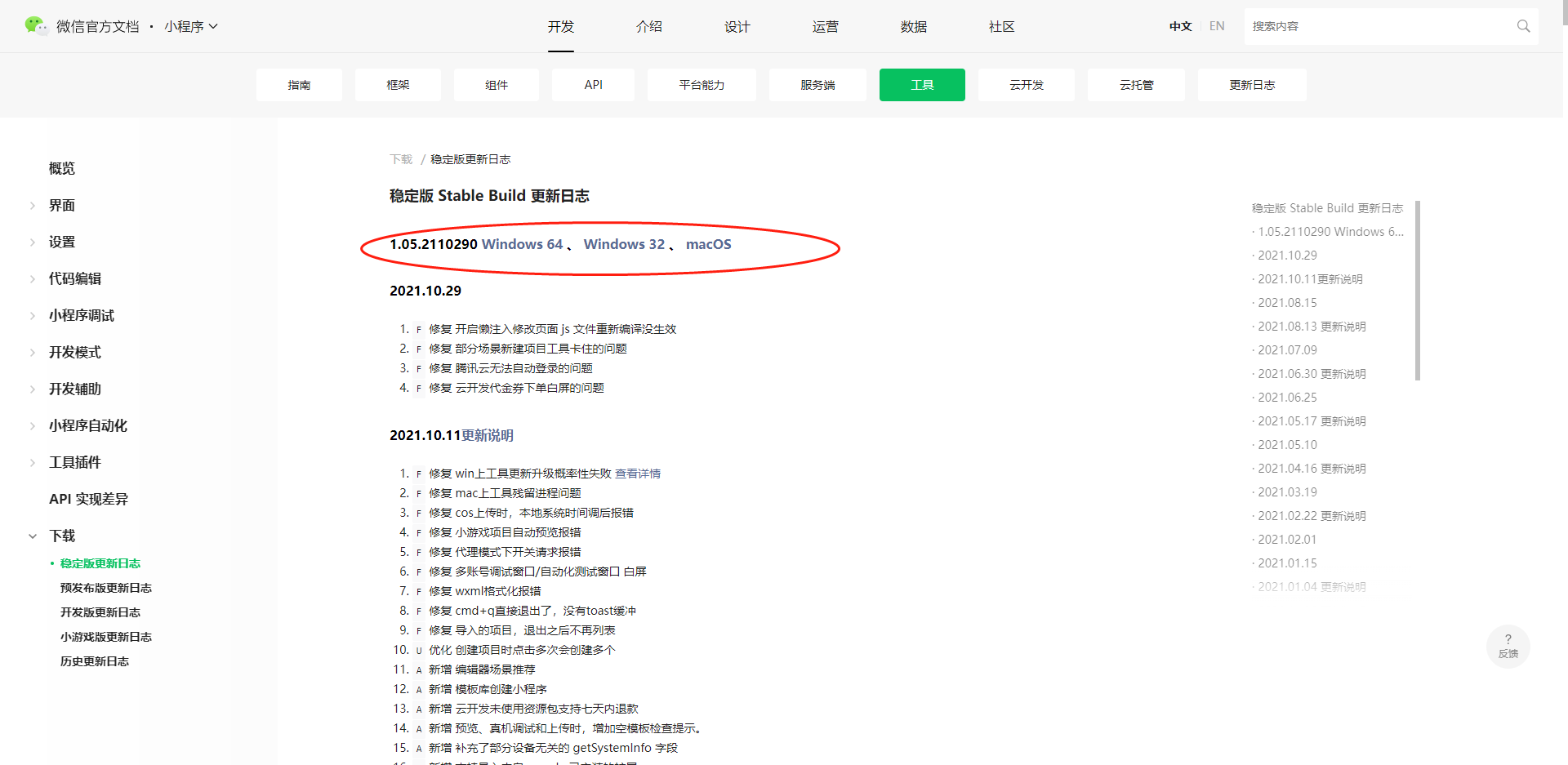Image resolution: width=1568 pixels, height=765 pixels.
Task: Open the 介绍 top navigation tab
Action: (x=649, y=26)
